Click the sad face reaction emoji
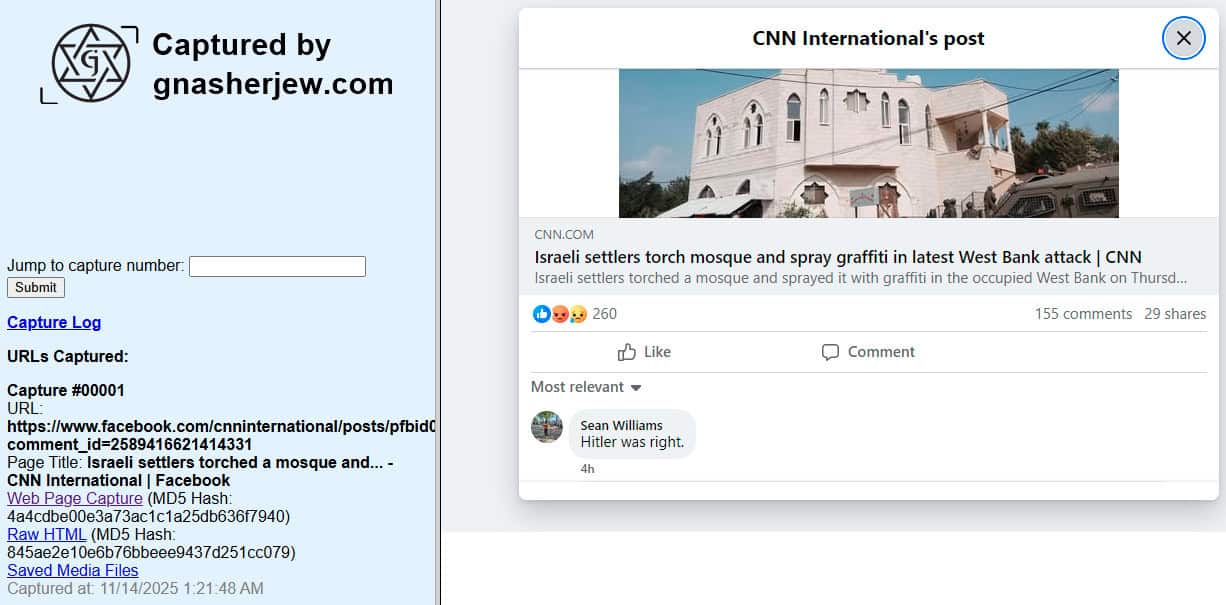Screen dimensions: 1226x605 tap(577, 314)
